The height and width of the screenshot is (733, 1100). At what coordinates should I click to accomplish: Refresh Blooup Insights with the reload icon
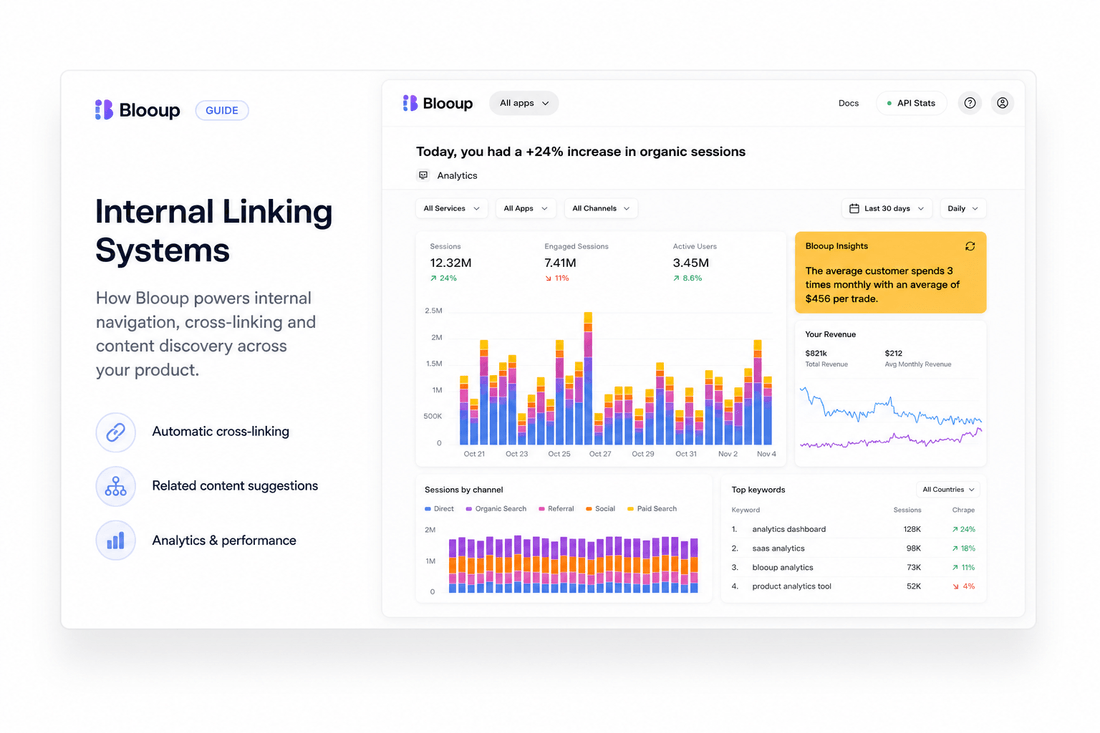[x=970, y=246]
